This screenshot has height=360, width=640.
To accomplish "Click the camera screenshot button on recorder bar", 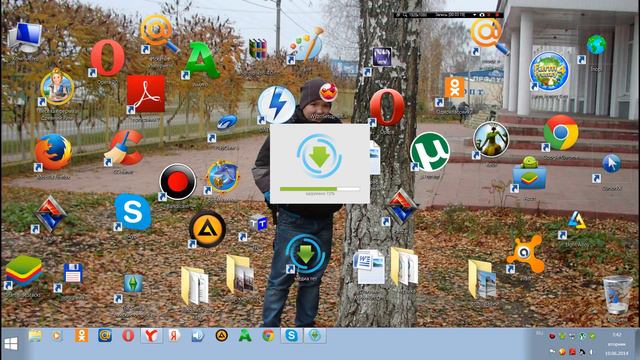I will tap(482, 15).
